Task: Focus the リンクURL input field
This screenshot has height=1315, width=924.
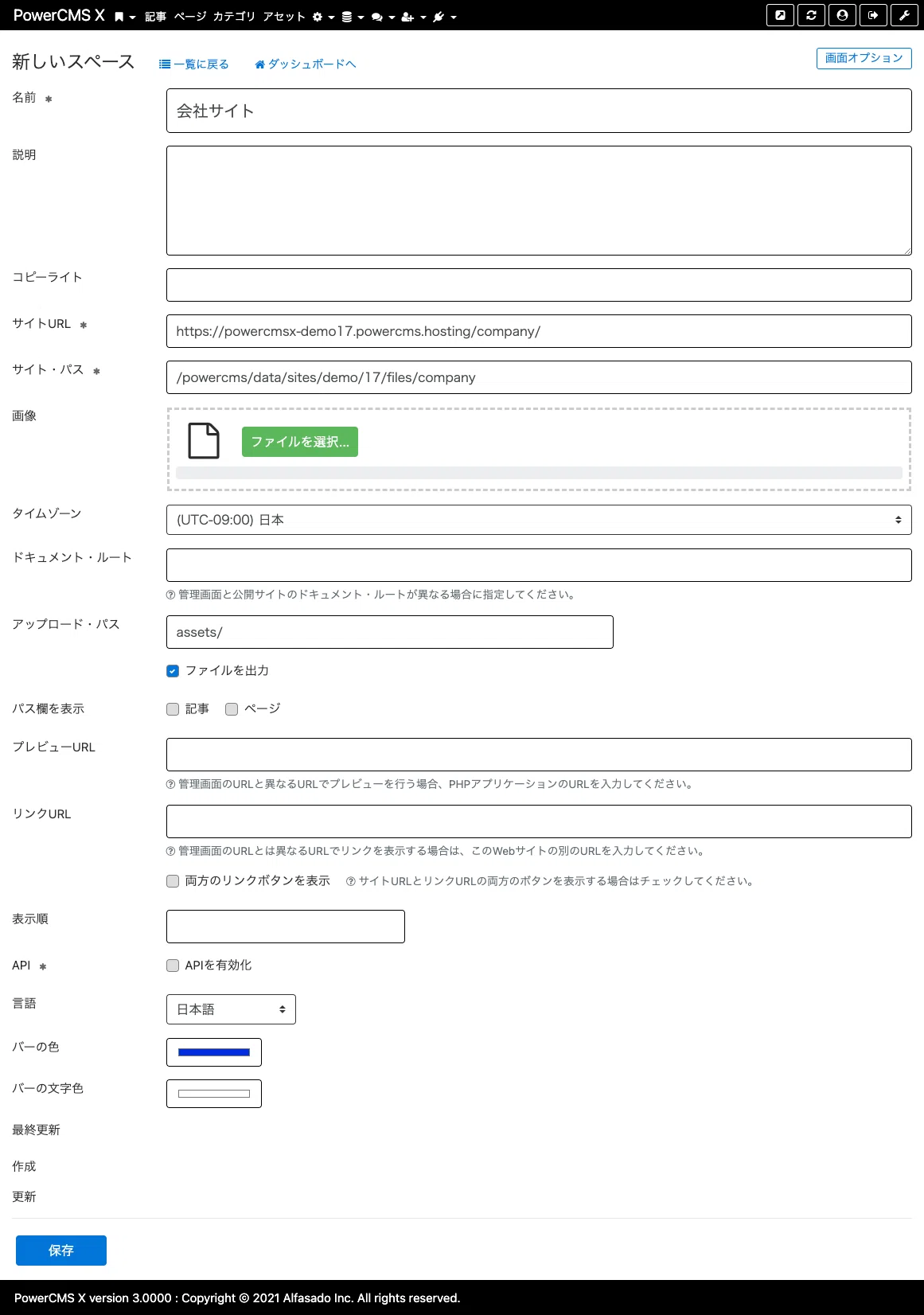Action: [539, 821]
